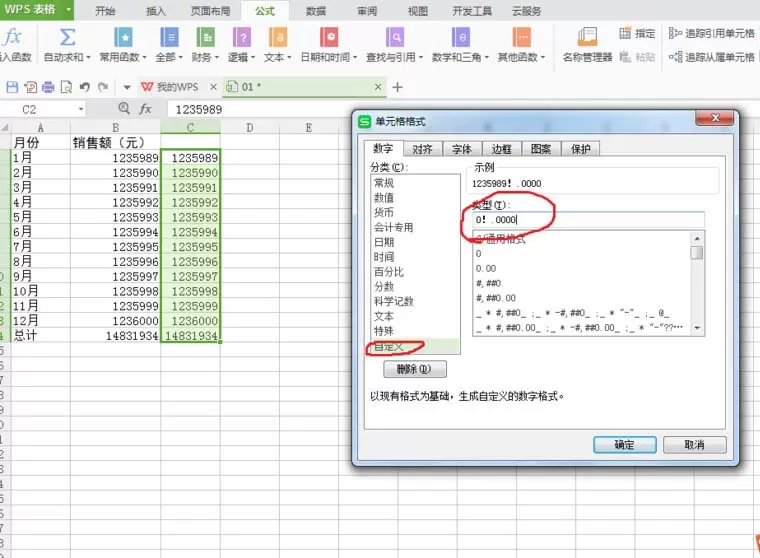Open the 页面布局 ribbon tab
Screen dimensions: 760x558
tap(210, 11)
